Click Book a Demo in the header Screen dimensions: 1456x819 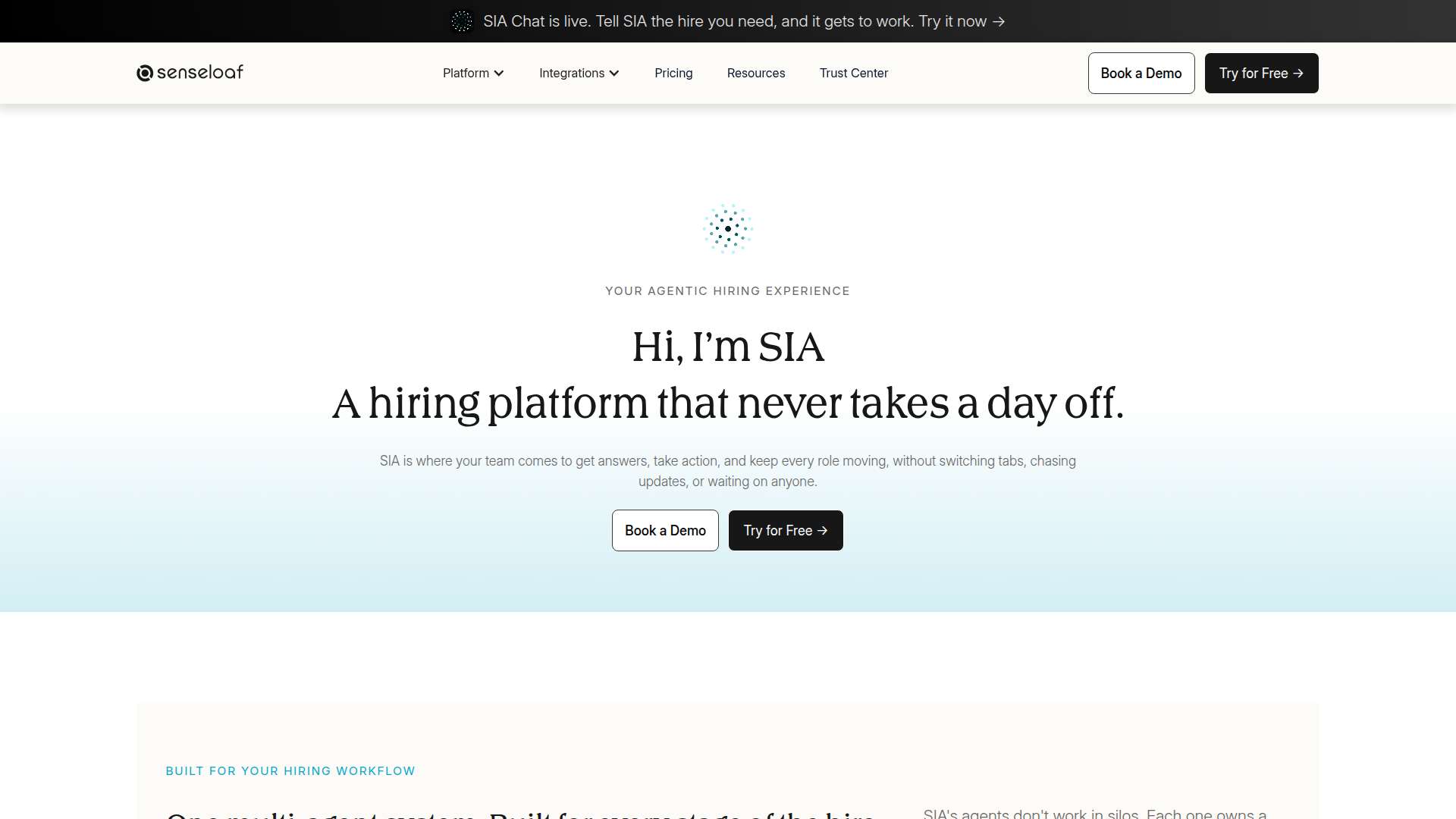pyautogui.click(x=1141, y=73)
